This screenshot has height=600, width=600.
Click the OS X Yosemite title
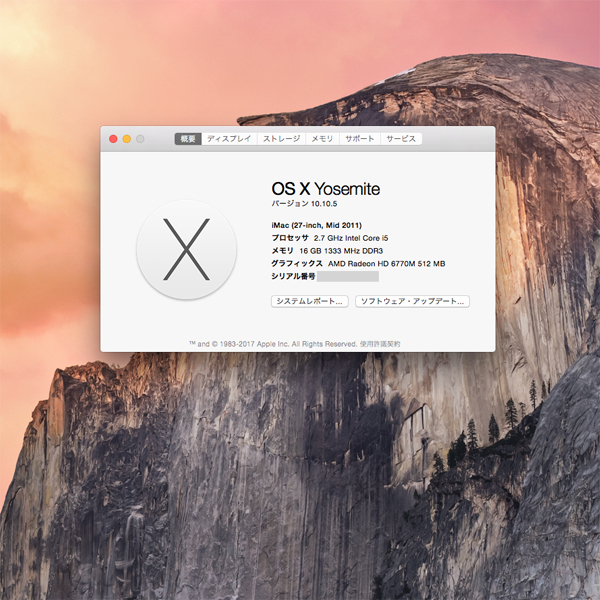coord(326,189)
